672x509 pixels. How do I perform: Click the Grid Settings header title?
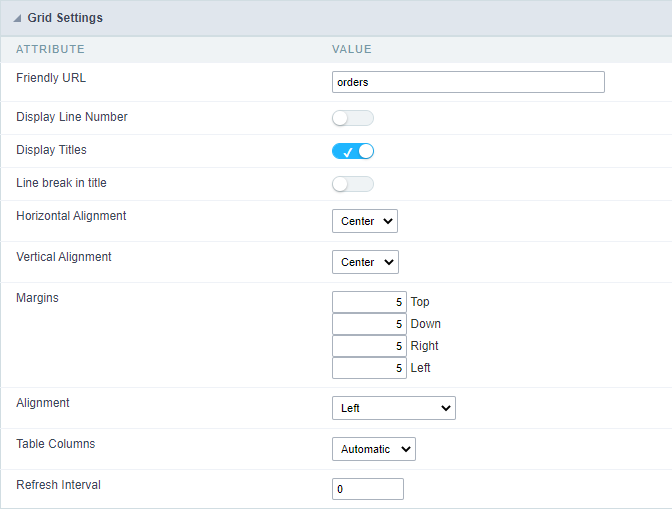[65, 18]
